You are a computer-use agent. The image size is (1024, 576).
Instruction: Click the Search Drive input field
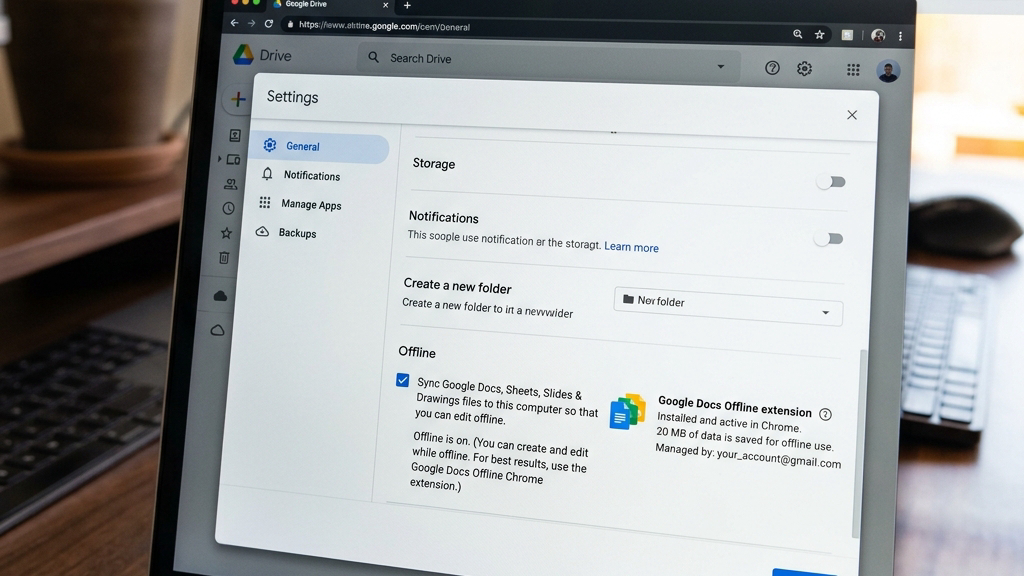tap(549, 62)
